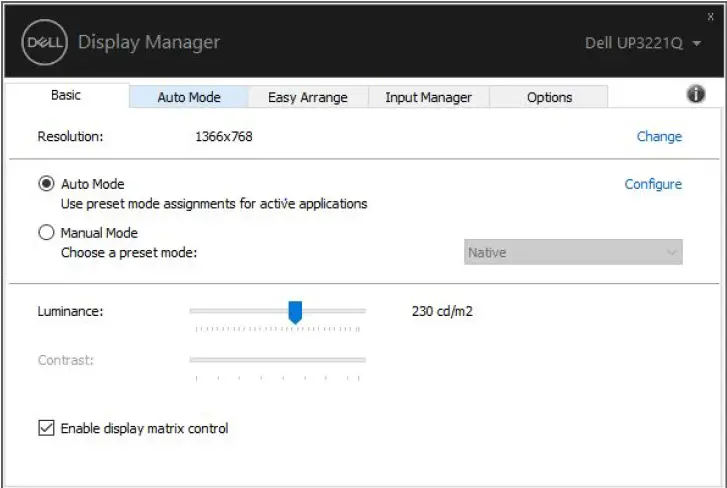
Task: Toggle Enable display matrix control checkbox
Action: click(x=46, y=428)
